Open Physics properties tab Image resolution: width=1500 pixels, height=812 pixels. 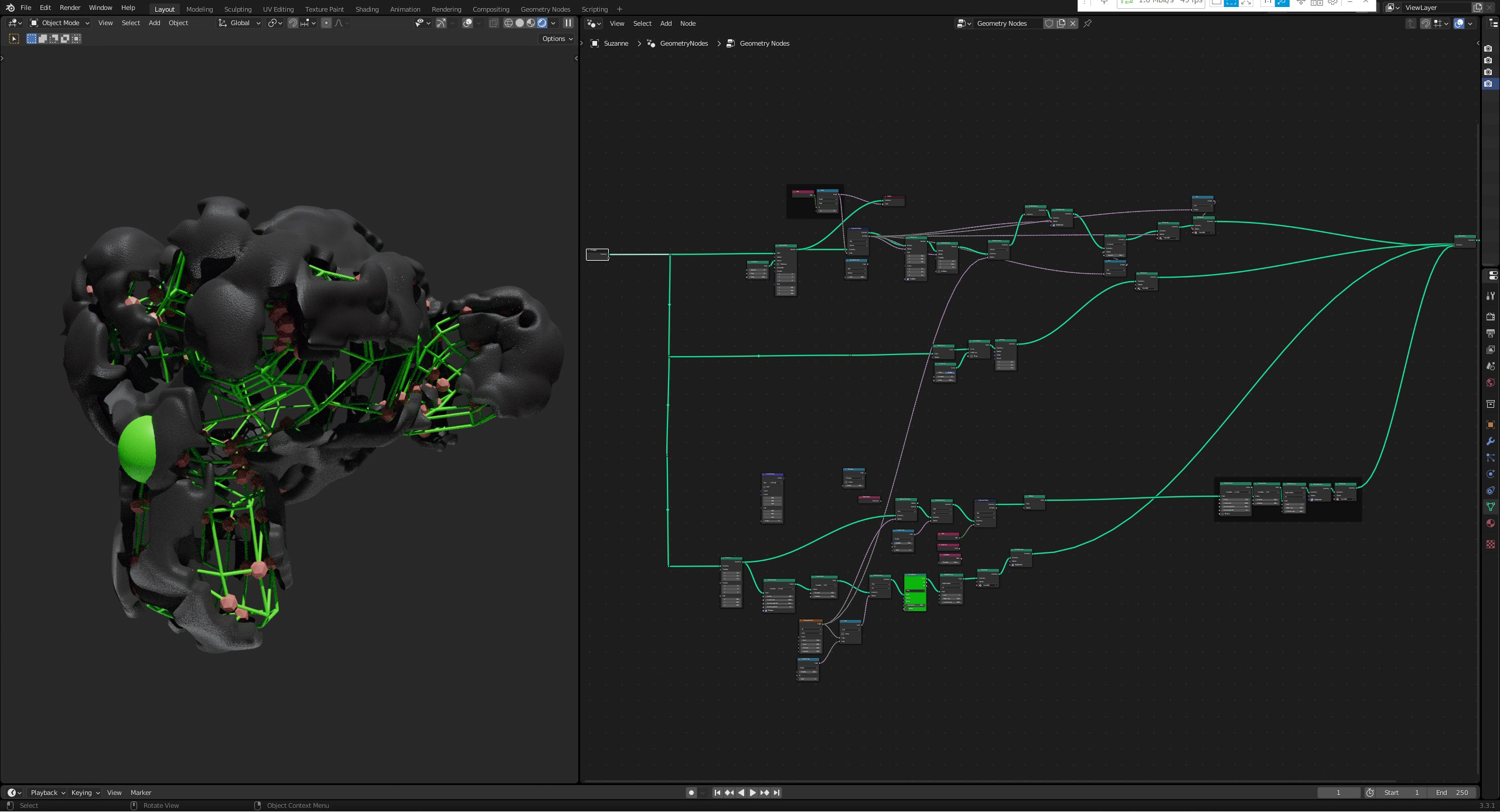point(1491,474)
